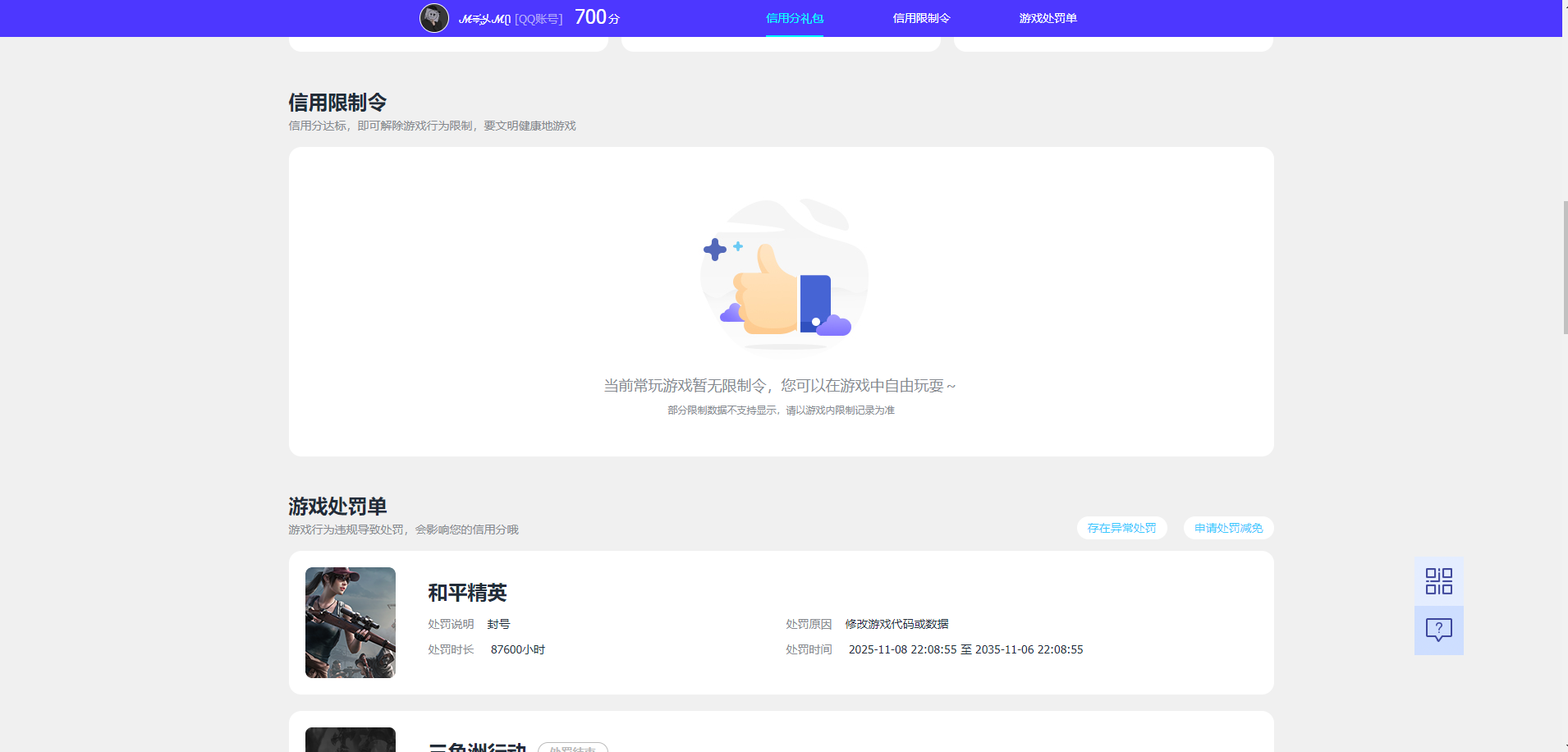Image resolution: width=1568 pixels, height=752 pixels.
Task: Open the QR code panel icon
Action: coord(1438,580)
